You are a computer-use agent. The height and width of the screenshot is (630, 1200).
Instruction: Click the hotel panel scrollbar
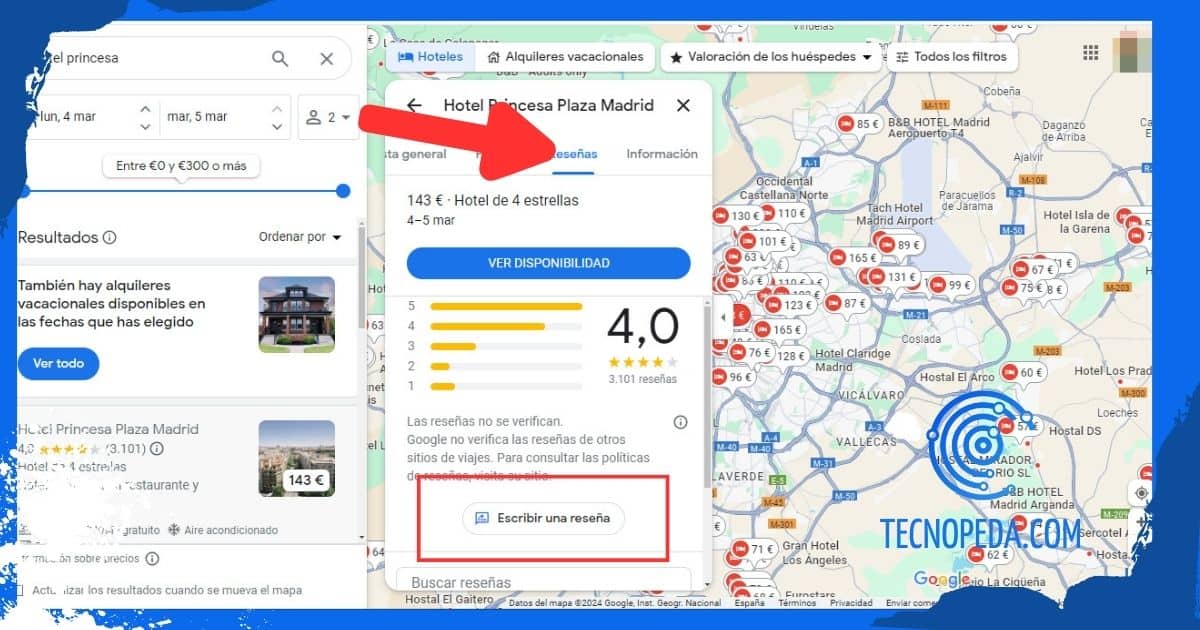(x=708, y=395)
